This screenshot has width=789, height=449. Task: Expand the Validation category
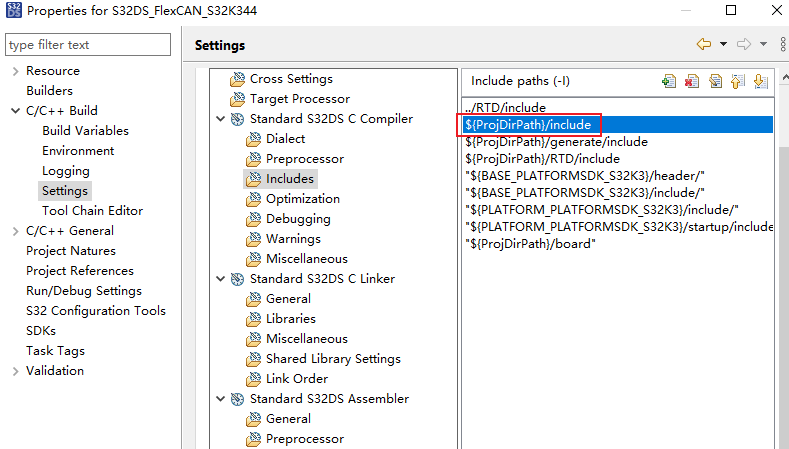point(16,371)
